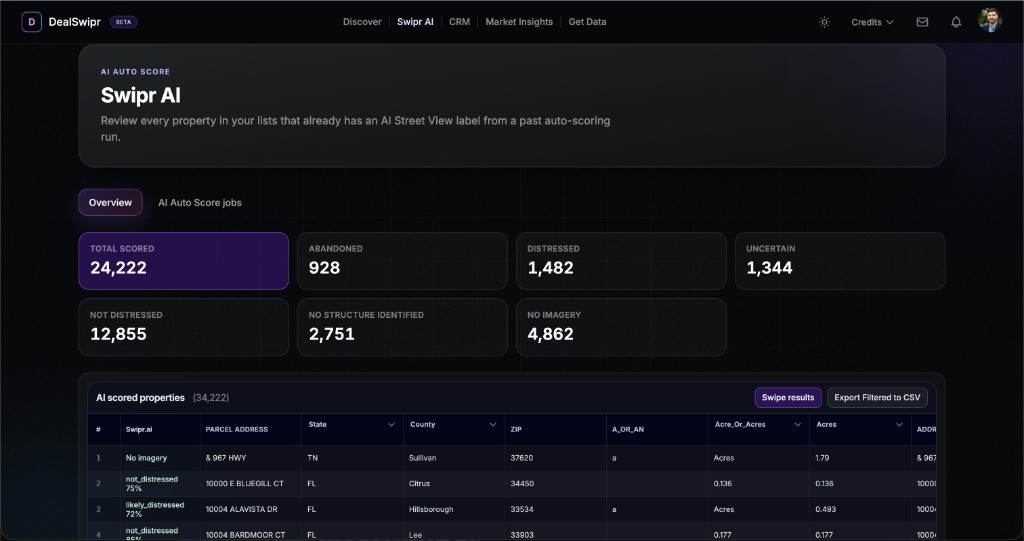Toggle the light/dark theme sun icon
The width and height of the screenshot is (1024, 541).
(824, 22)
